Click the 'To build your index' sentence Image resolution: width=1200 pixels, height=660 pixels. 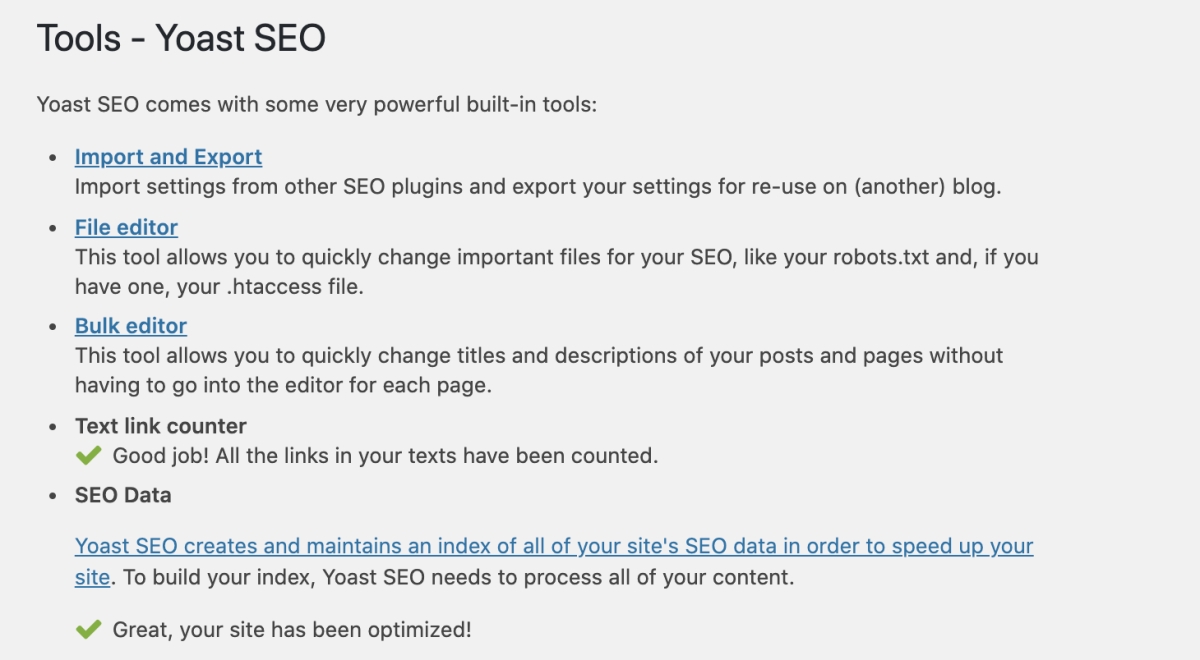click(457, 577)
